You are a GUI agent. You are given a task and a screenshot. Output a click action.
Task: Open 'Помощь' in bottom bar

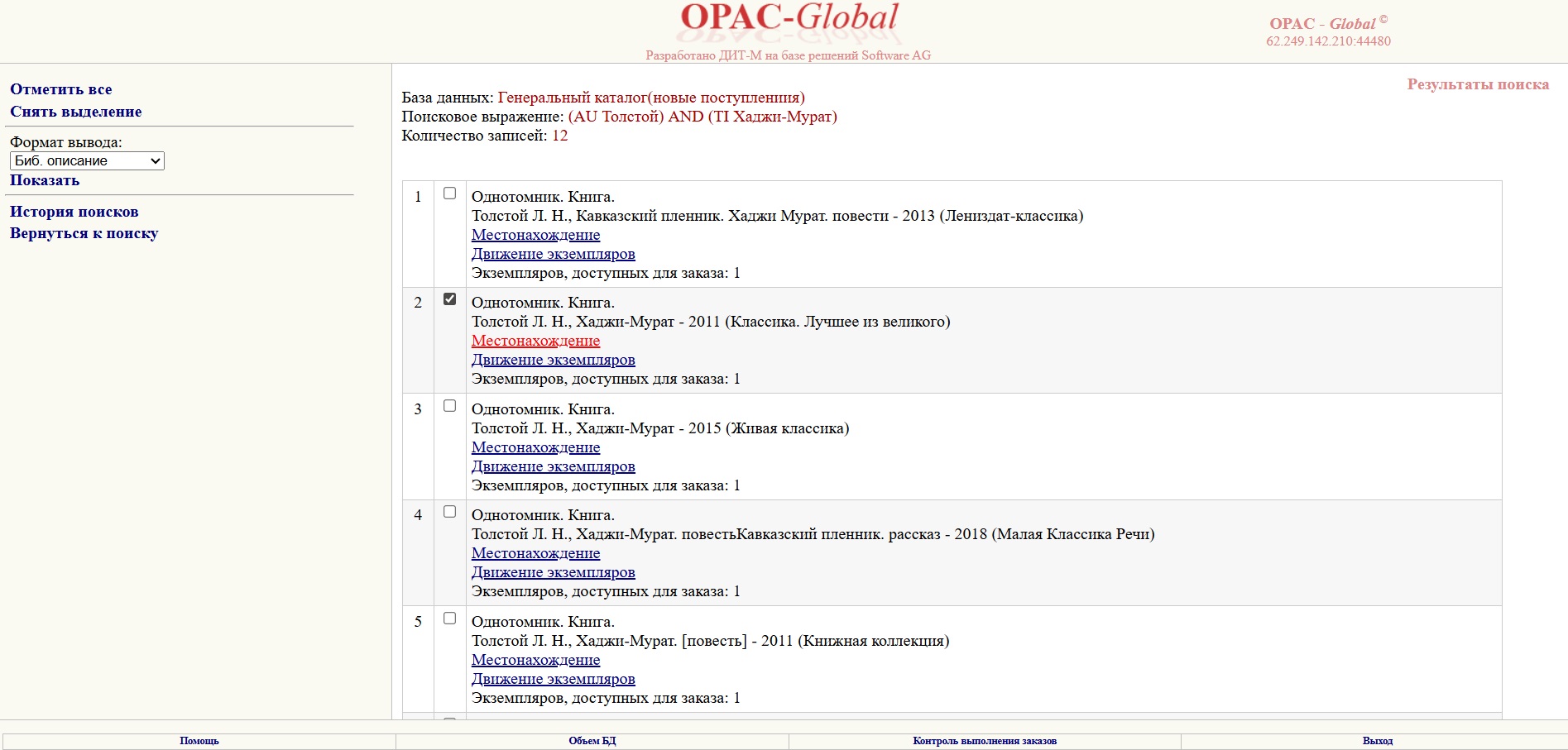(x=199, y=741)
